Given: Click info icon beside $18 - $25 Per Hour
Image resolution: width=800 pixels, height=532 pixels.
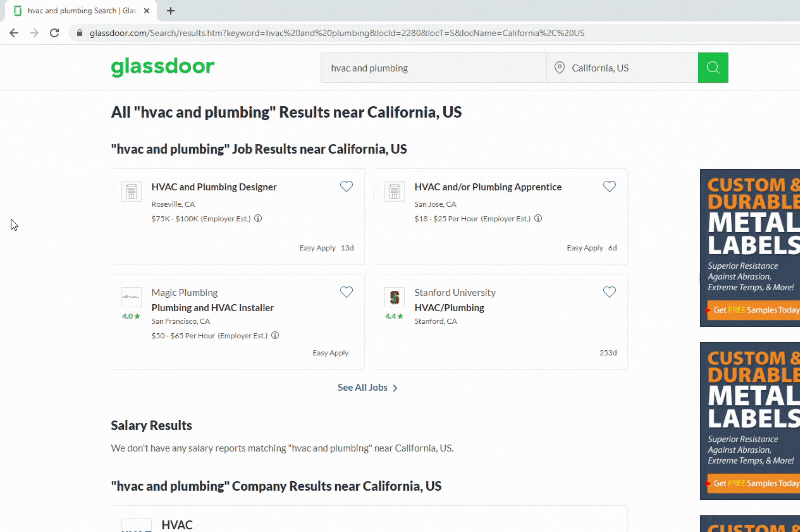Looking at the screenshot, I should click(538, 218).
